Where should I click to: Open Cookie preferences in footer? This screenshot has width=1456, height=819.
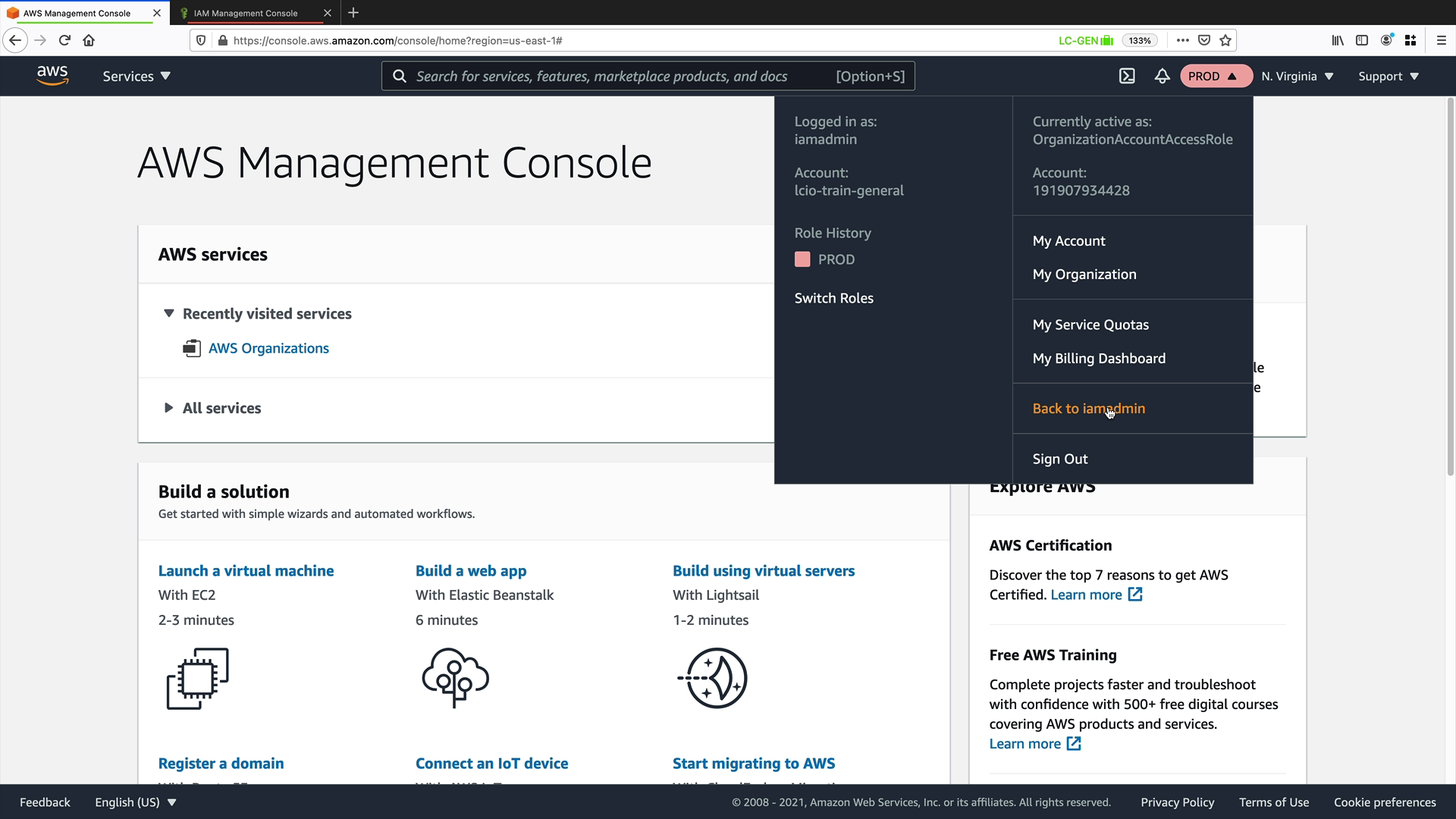(x=1385, y=802)
